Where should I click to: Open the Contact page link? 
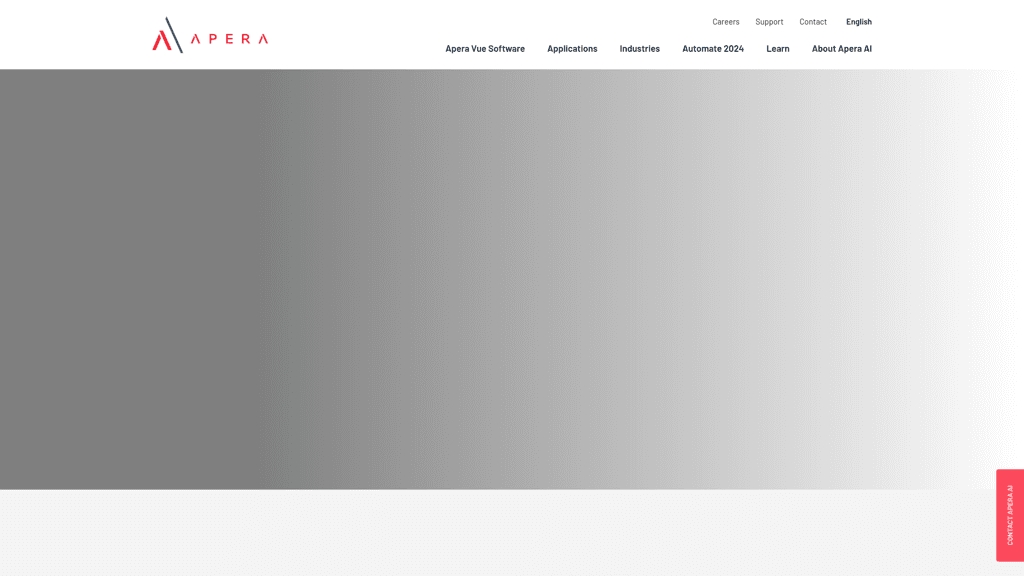813,21
